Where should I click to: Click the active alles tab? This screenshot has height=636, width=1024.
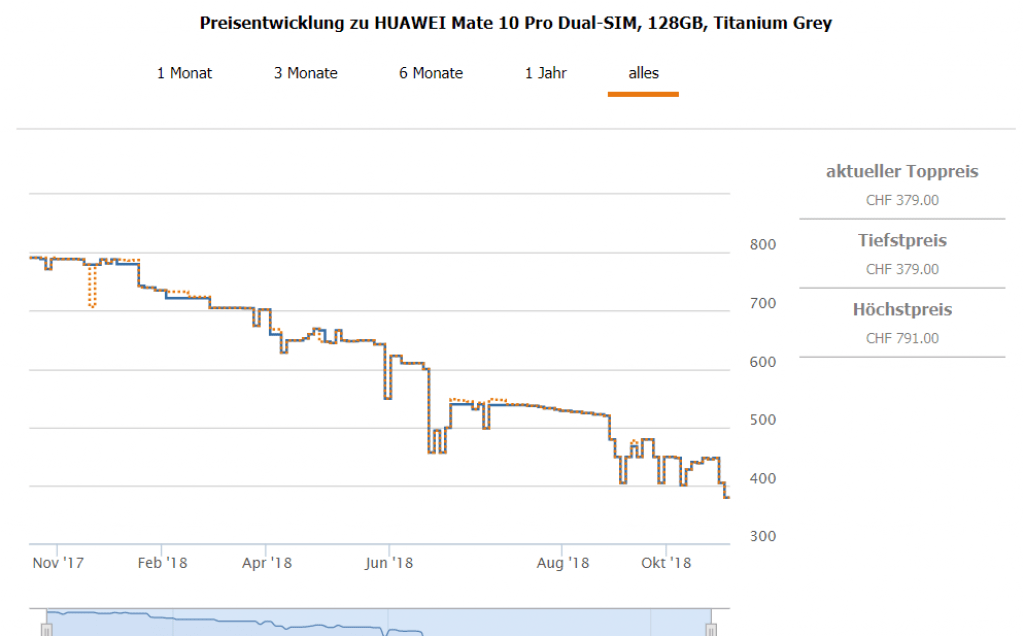pyautogui.click(x=643, y=73)
